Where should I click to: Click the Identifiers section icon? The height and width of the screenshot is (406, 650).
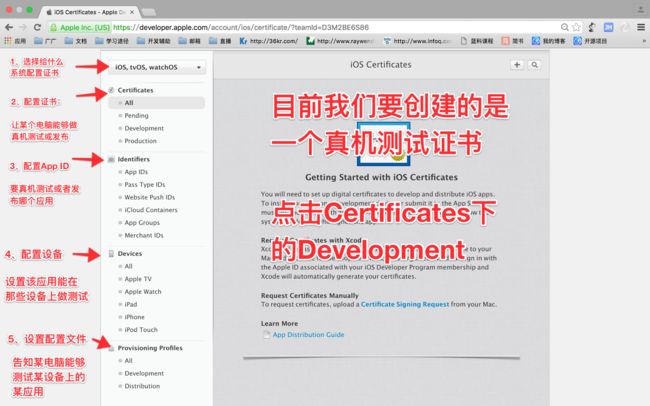tap(111, 159)
